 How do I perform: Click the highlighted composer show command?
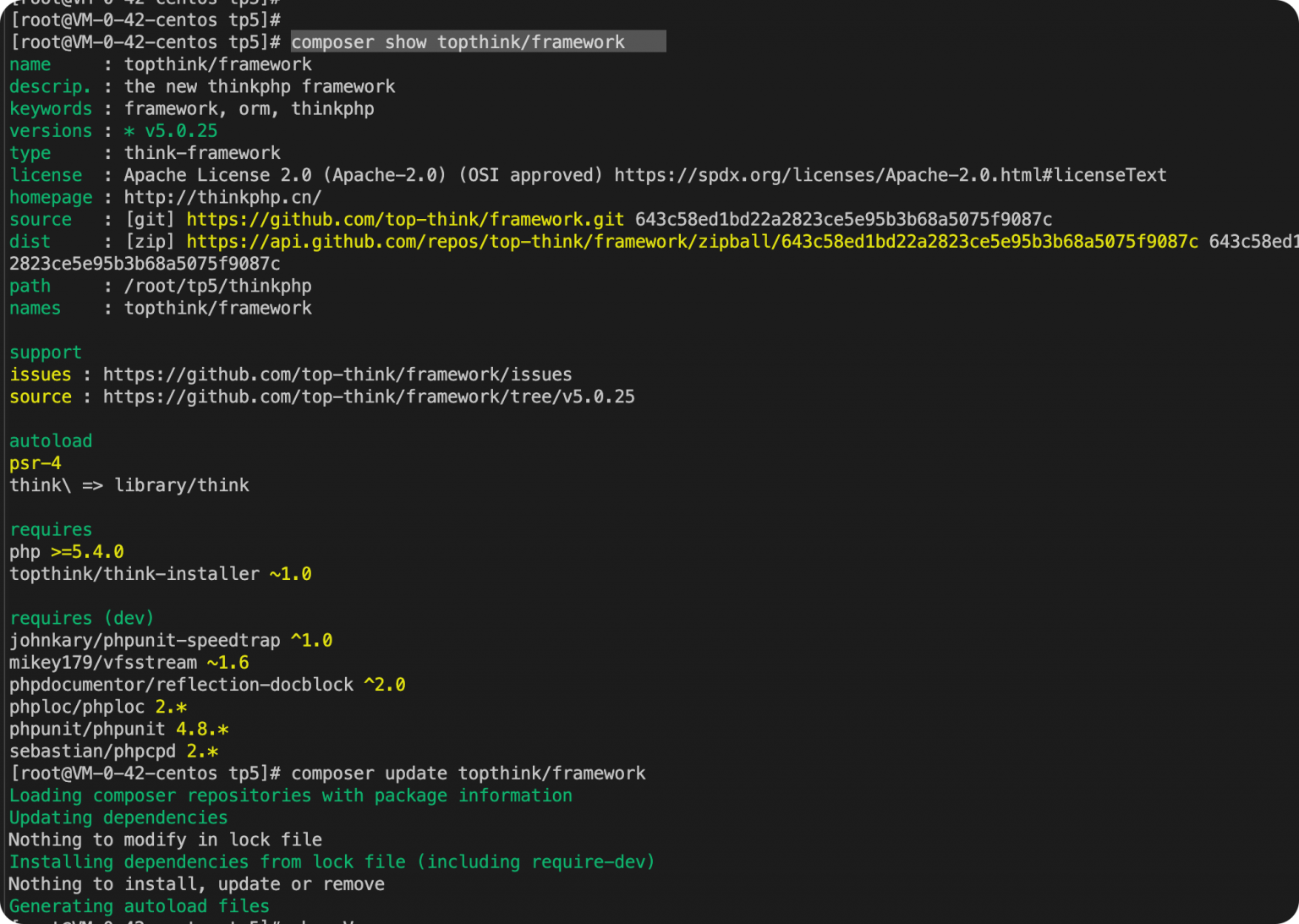tap(458, 42)
